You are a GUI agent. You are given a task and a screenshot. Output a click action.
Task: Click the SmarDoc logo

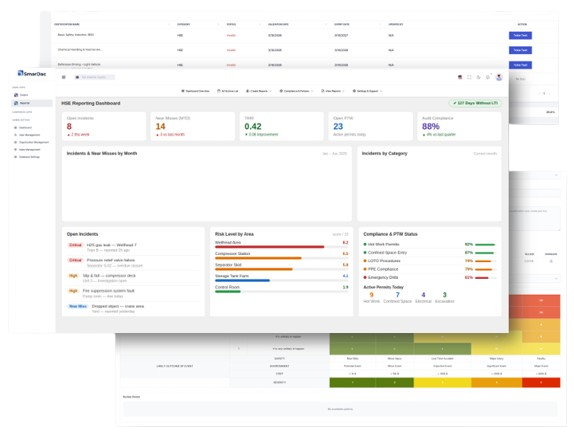point(32,74)
